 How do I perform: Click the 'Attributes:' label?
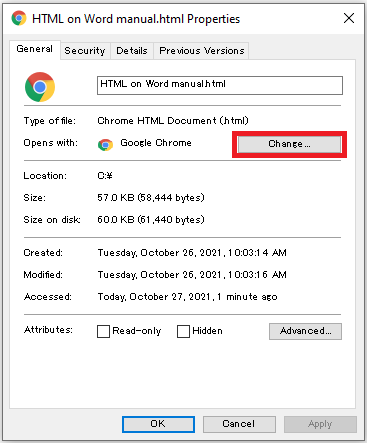48,330
